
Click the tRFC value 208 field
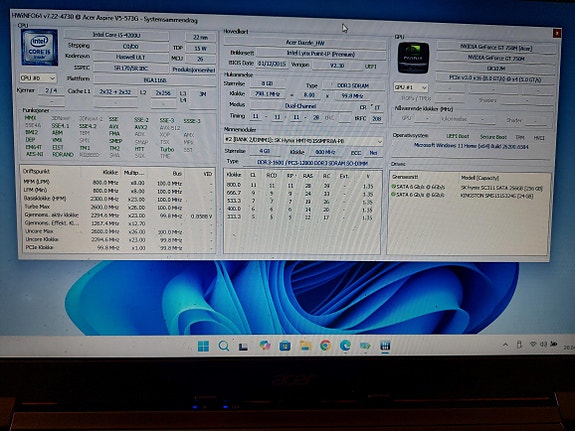click(x=377, y=118)
